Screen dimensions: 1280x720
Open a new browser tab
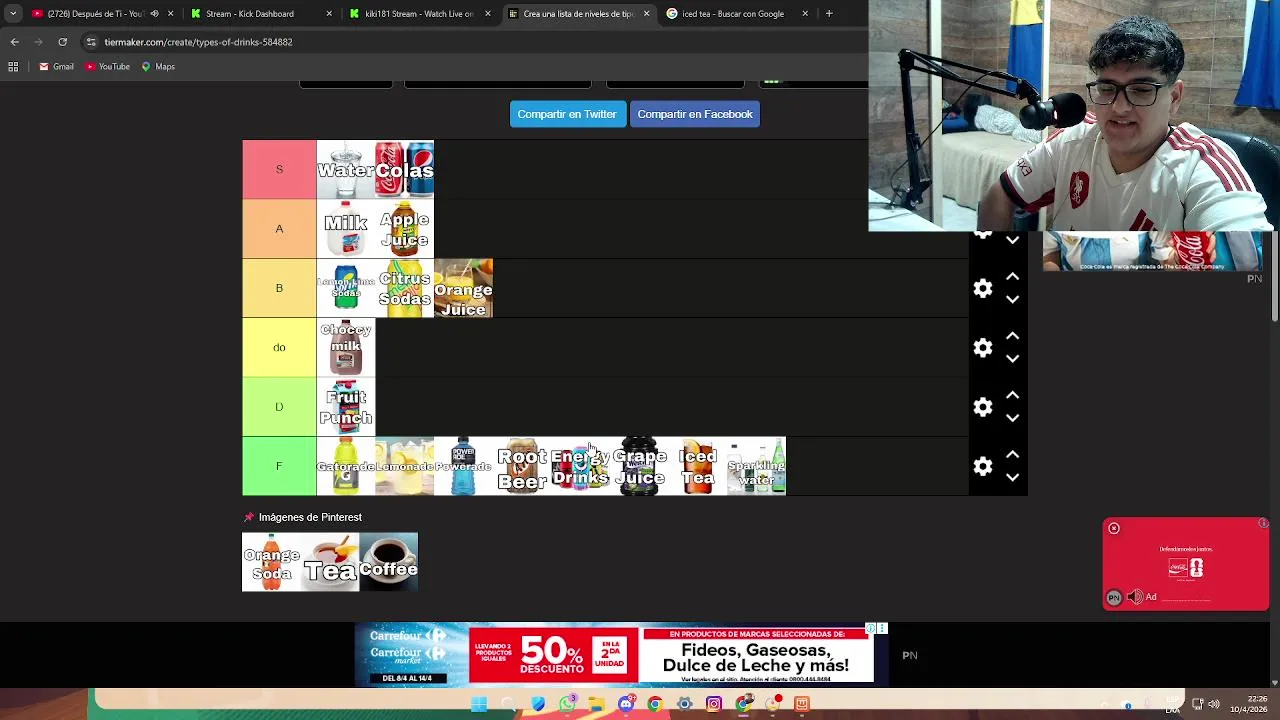[x=829, y=13]
